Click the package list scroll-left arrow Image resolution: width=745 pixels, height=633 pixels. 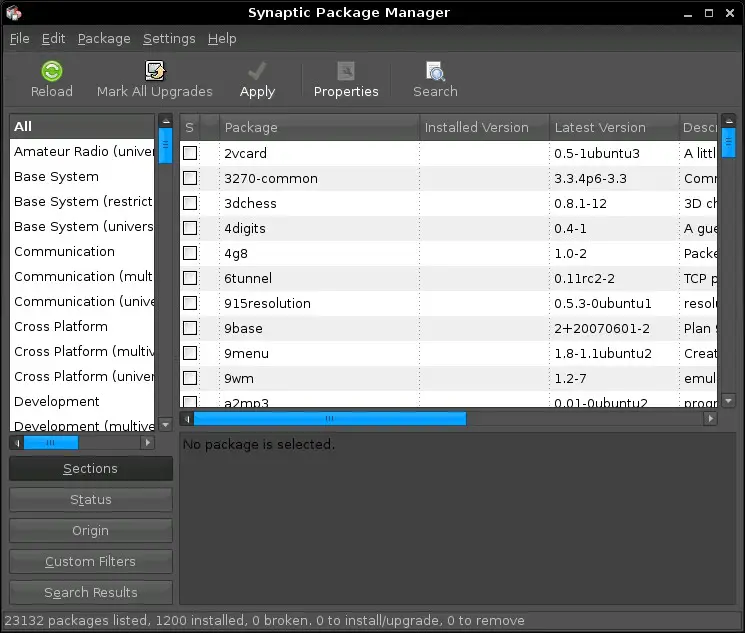pos(187,419)
